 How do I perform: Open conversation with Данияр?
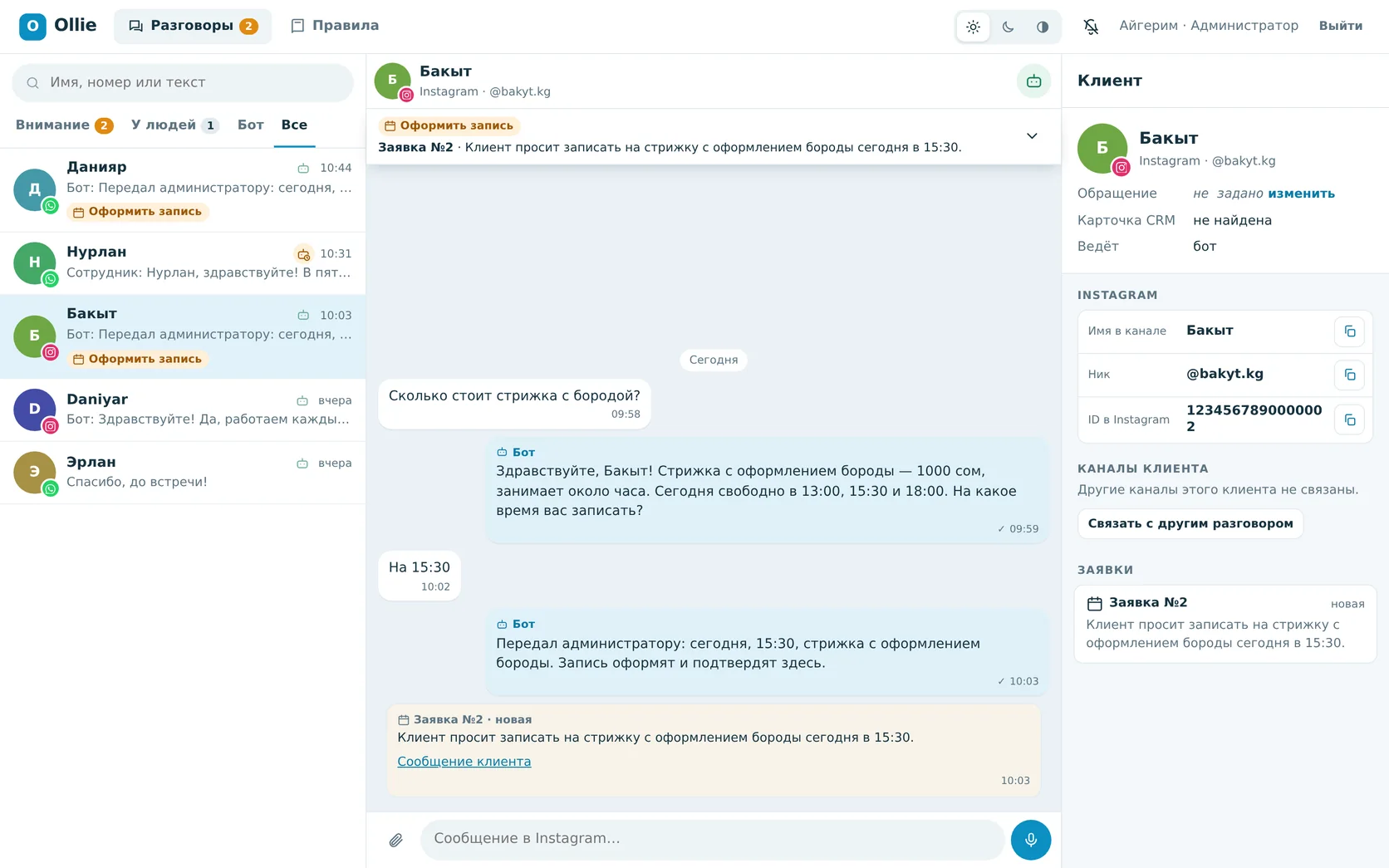[183, 189]
